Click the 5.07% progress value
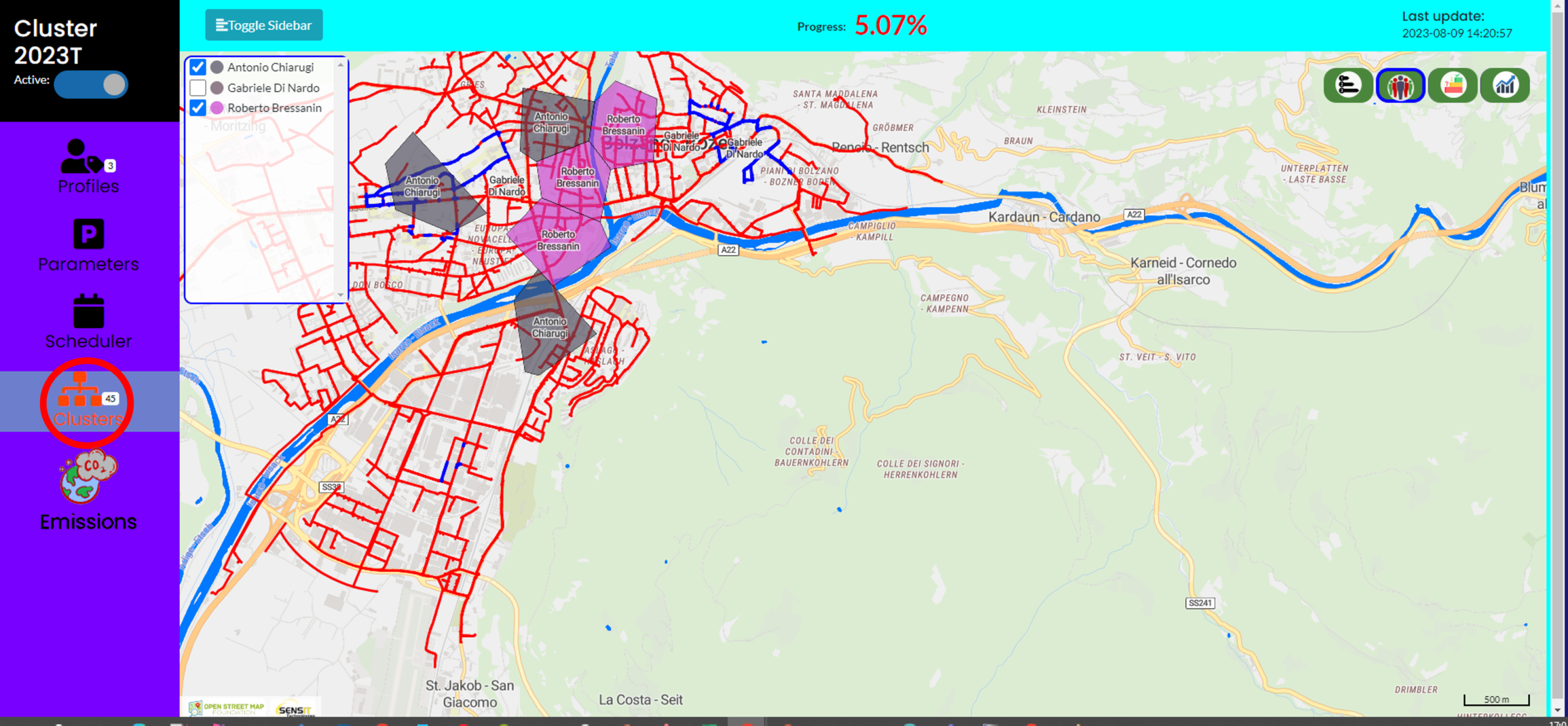 click(891, 26)
